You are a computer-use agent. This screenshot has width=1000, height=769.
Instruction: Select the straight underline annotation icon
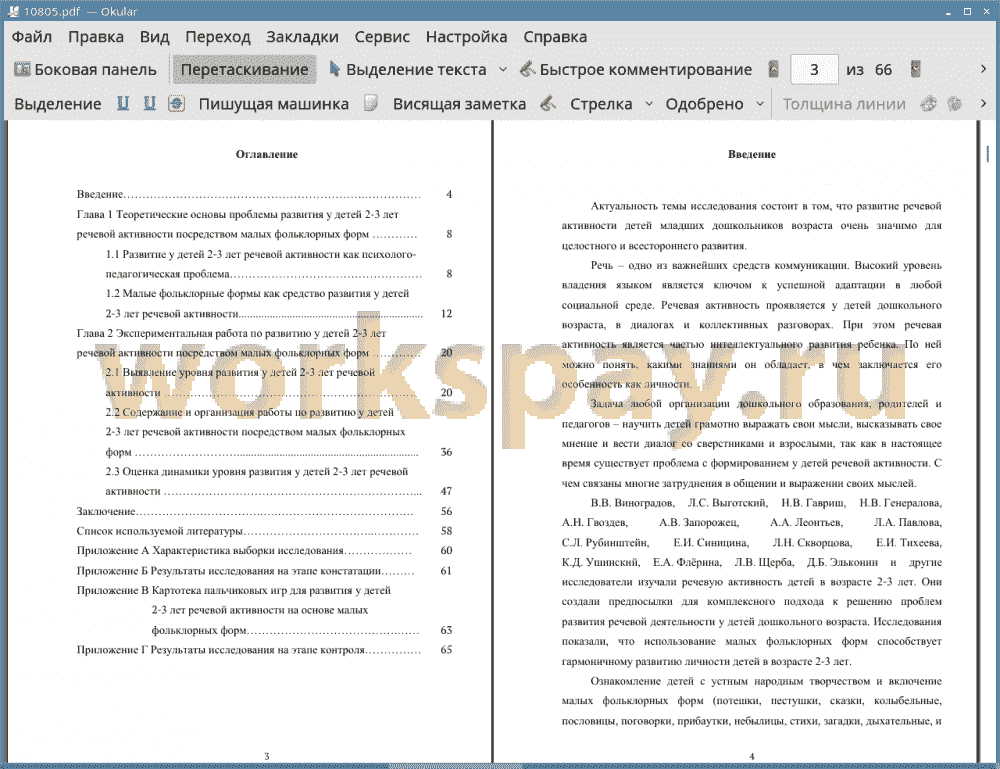[x=123, y=103]
